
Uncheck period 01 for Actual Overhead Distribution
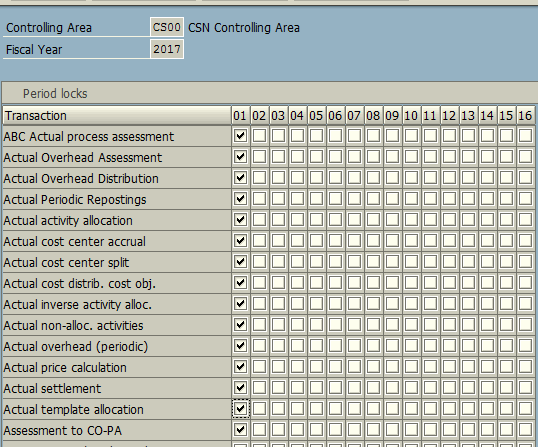(241, 178)
